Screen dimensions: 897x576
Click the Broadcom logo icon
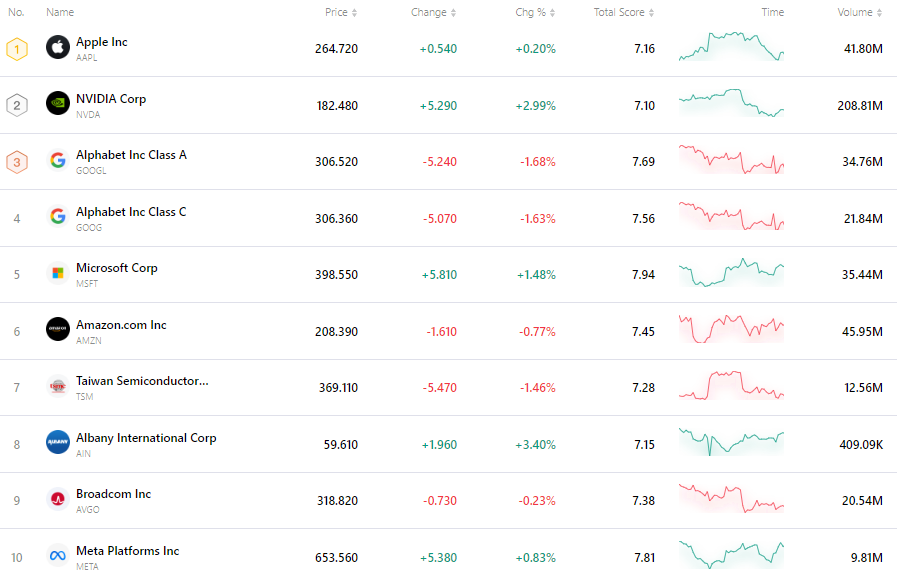57,500
